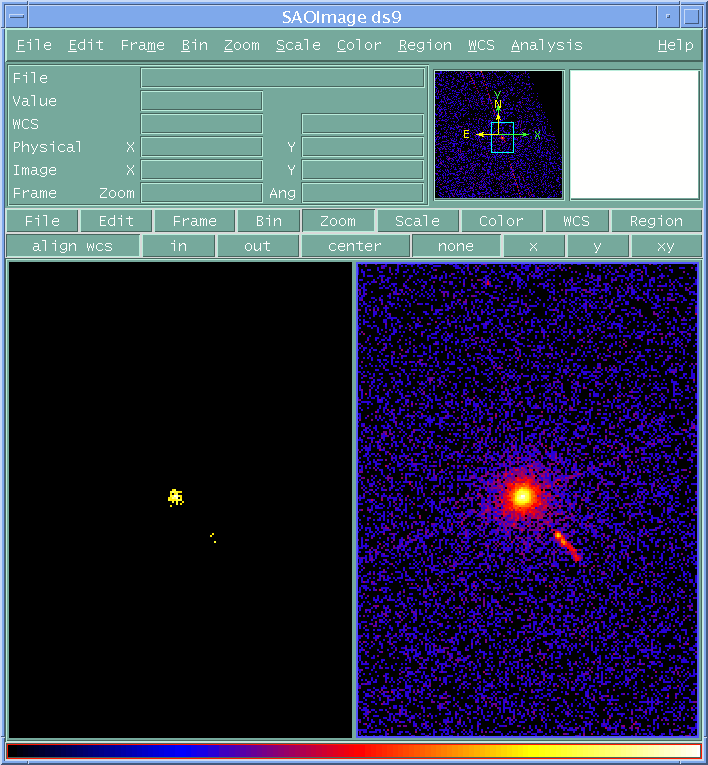708x765 pixels.
Task: Click the Ang field
Action: click(363, 193)
